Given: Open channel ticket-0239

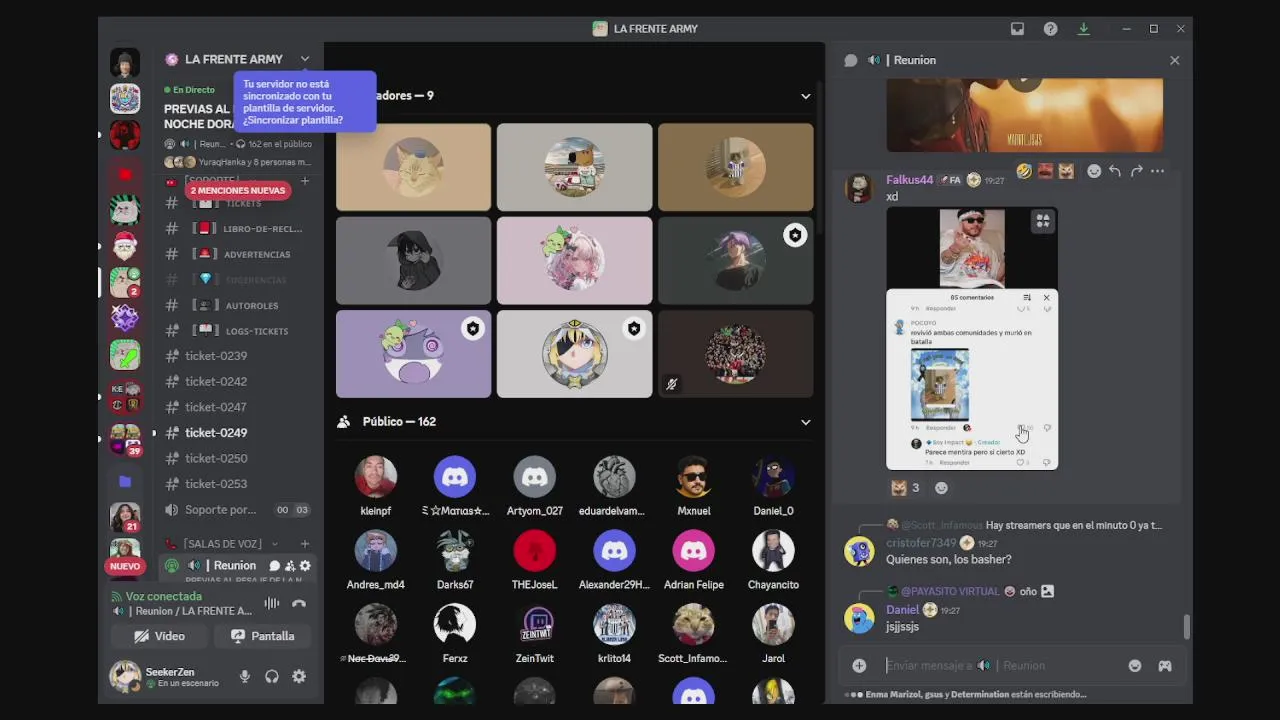Looking at the screenshot, I should [x=238, y=356].
